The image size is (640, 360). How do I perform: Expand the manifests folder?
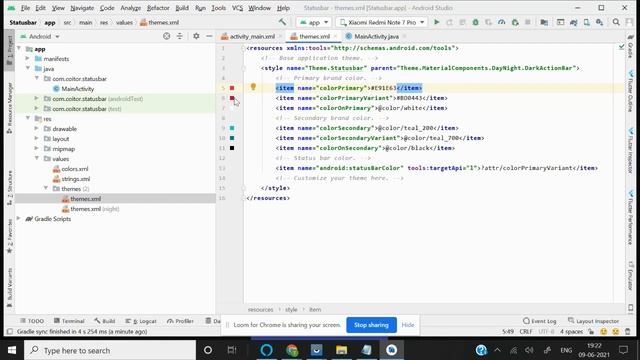click(28, 59)
